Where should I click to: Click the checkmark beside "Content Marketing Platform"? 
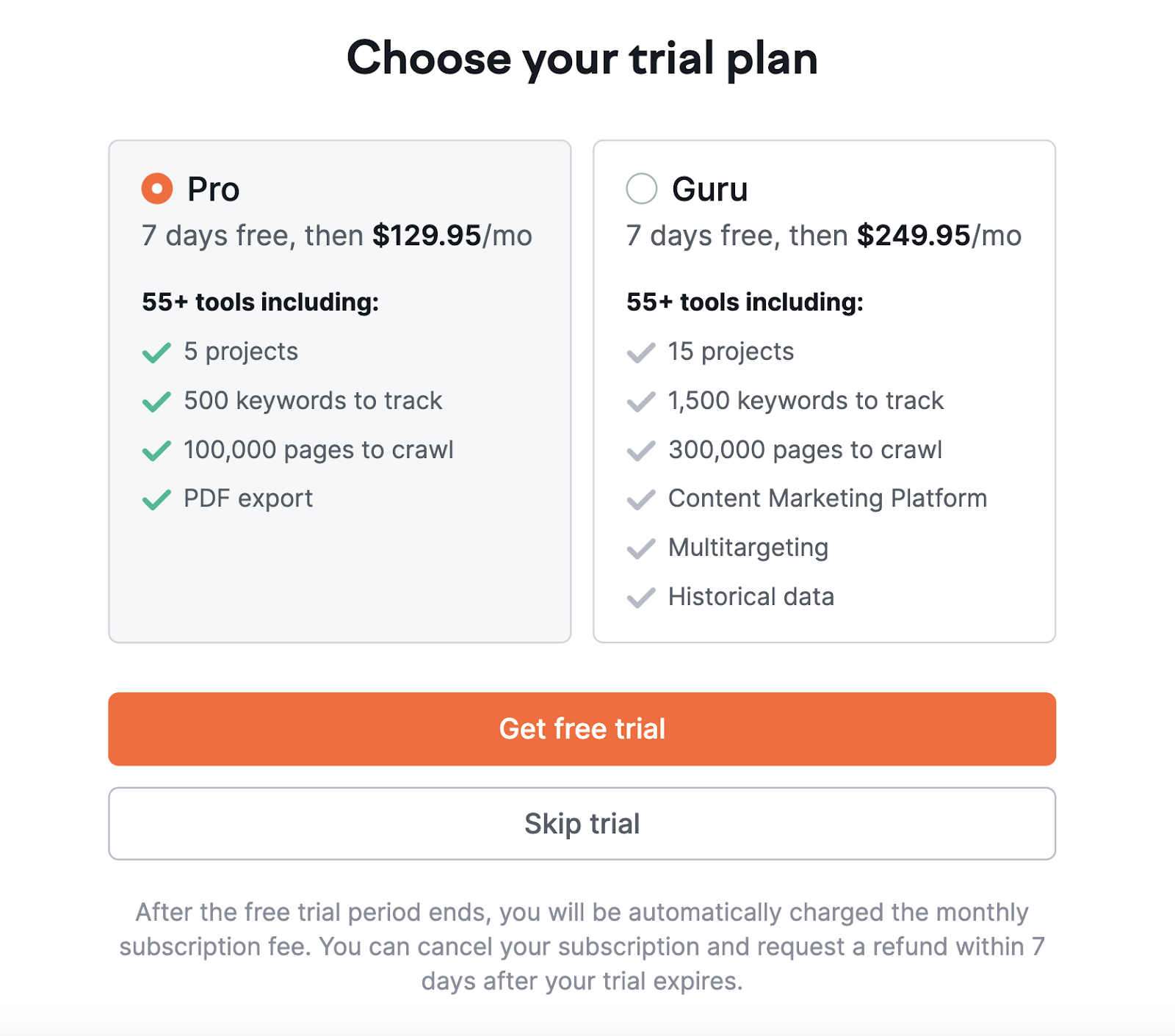(641, 500)
